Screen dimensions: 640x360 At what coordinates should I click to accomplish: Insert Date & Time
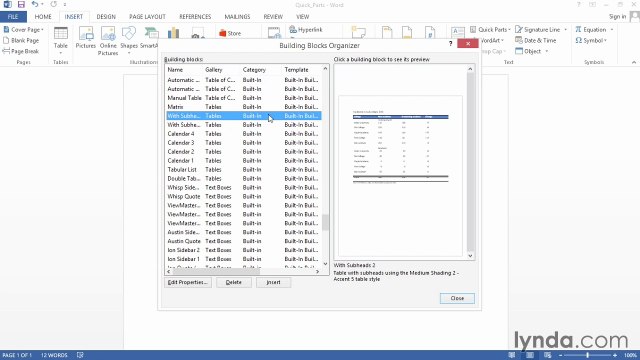[536, 40]
